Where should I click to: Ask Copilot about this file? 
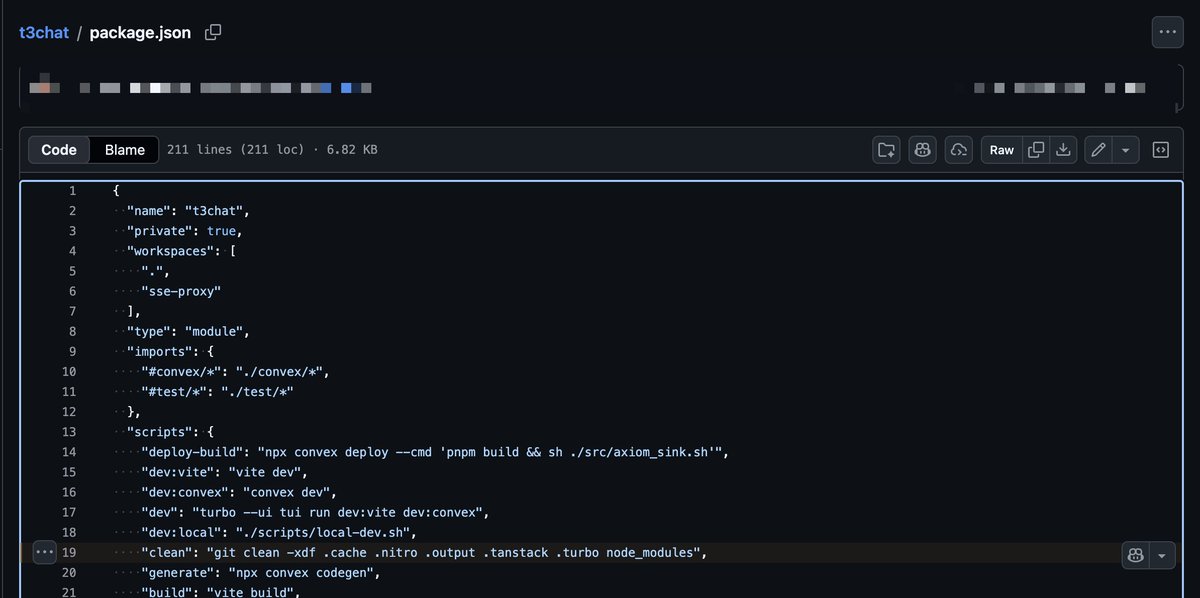(922, 150)
